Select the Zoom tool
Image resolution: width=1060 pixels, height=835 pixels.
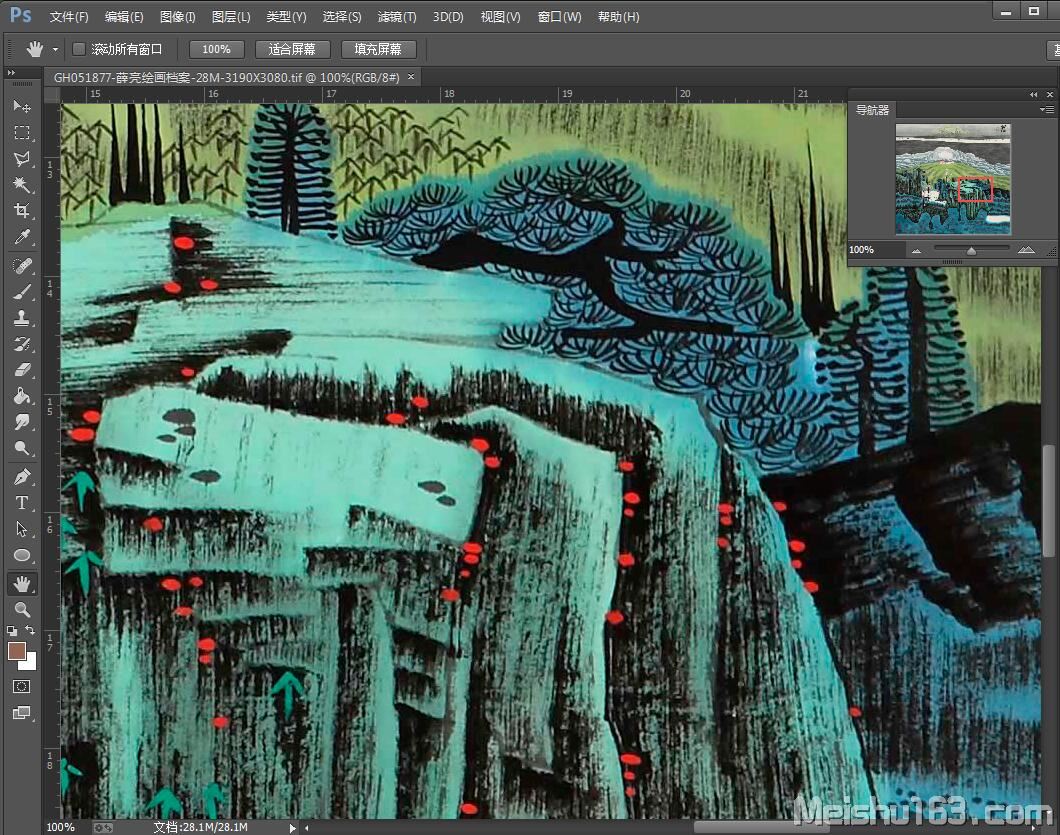click(22, 610)
